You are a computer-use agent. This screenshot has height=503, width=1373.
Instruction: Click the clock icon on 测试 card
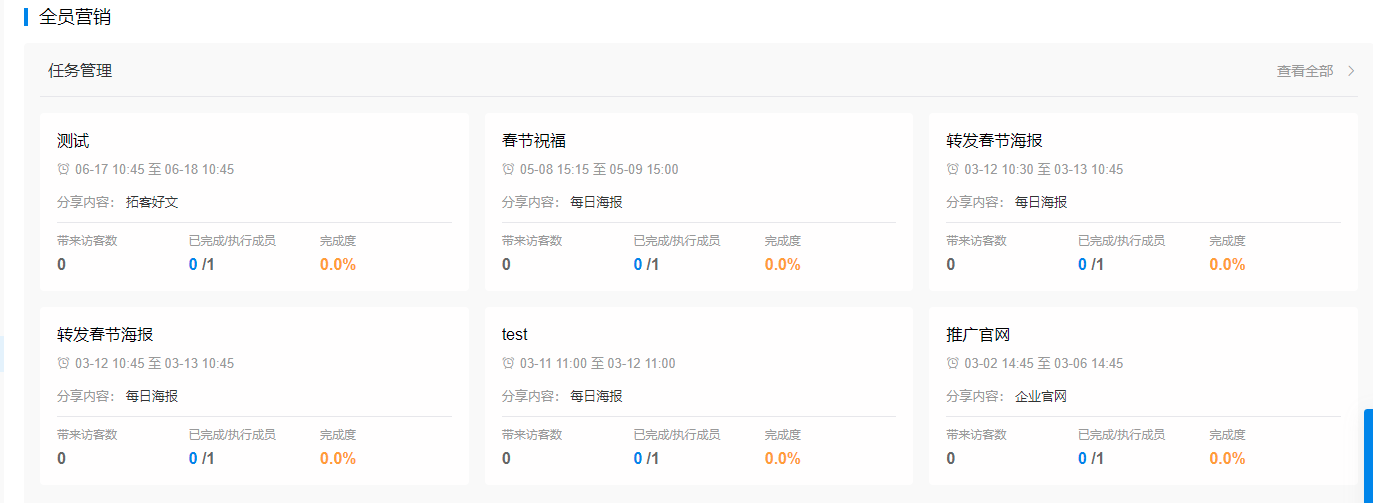tap(63, 169)
